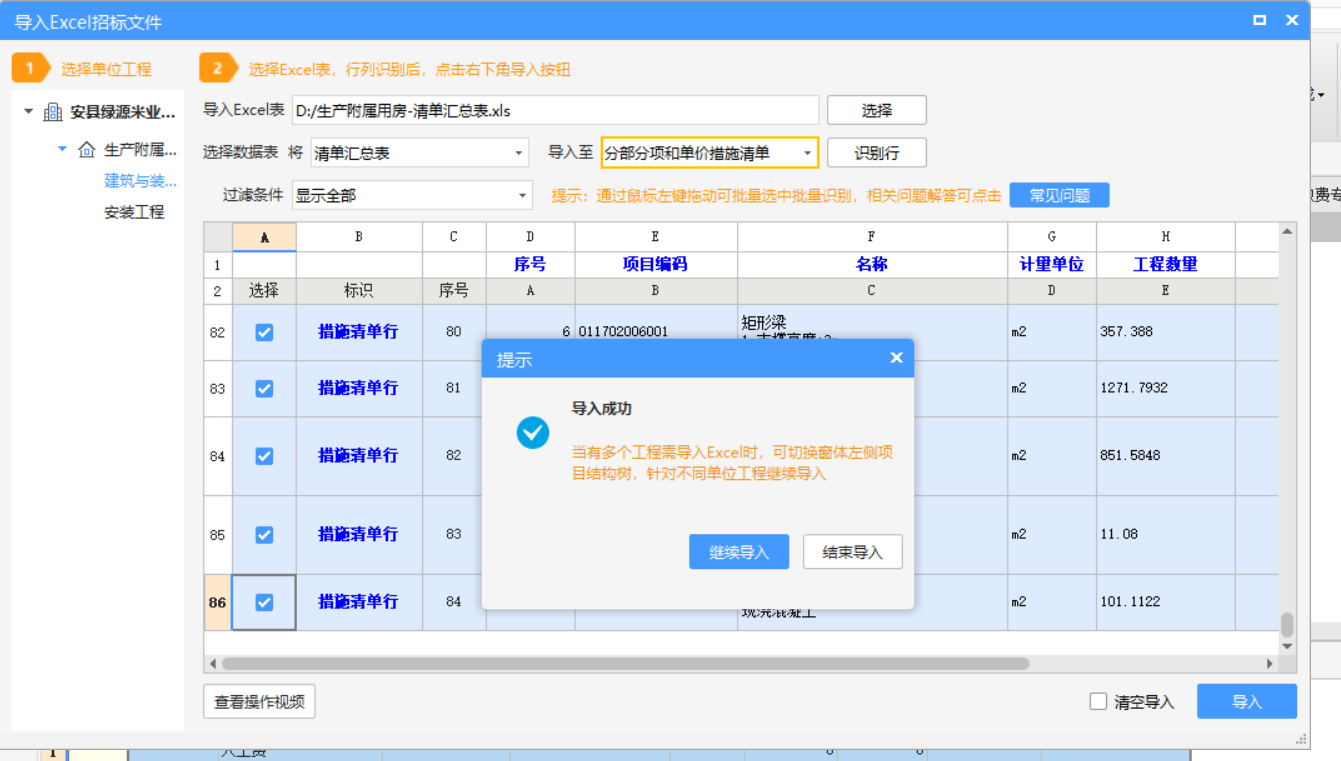Click the 继续导入 button in the dialog
The height and width of the screenshot is (761, 1341).
pos(739,552)
